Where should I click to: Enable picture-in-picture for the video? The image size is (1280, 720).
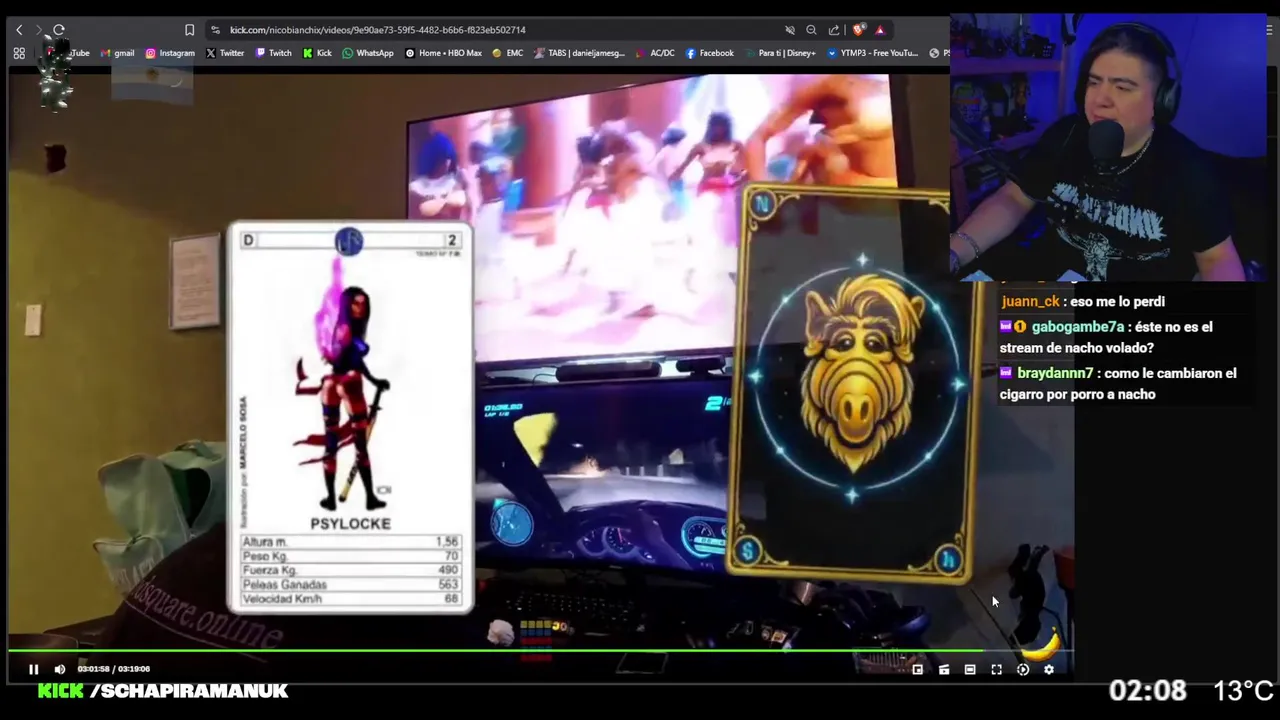(x=917, y=670)
